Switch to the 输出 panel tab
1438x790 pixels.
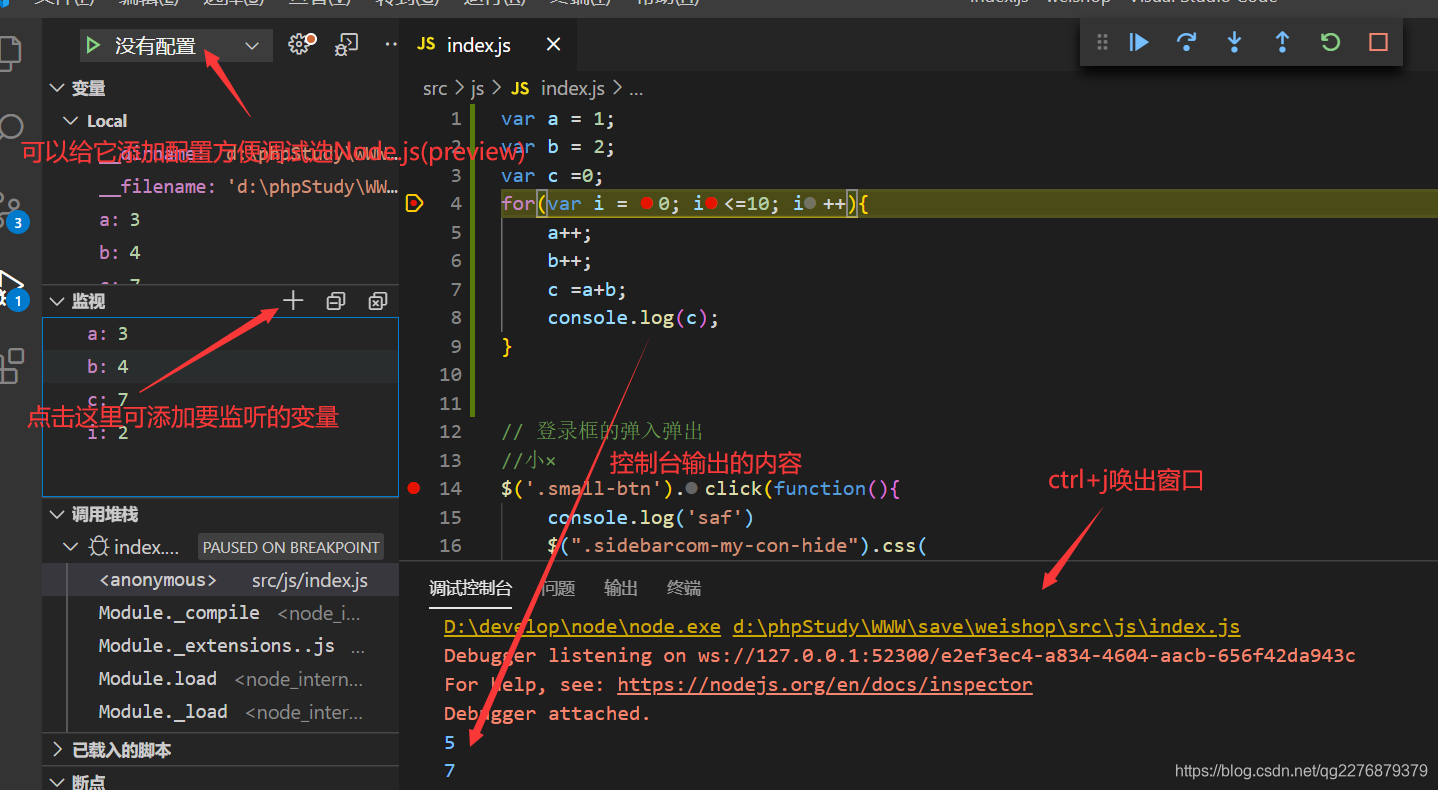coord(621,588)
